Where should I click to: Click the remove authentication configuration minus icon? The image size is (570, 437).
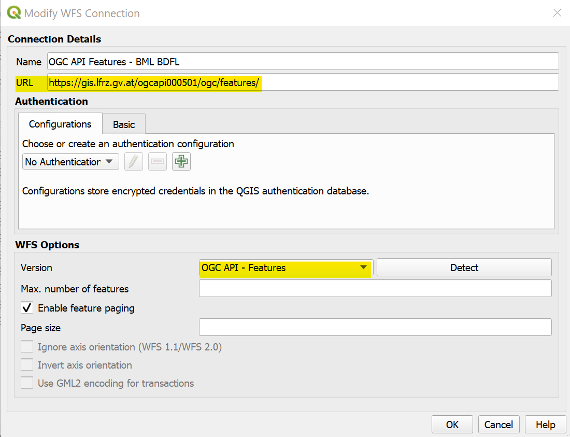coord(157,161)
